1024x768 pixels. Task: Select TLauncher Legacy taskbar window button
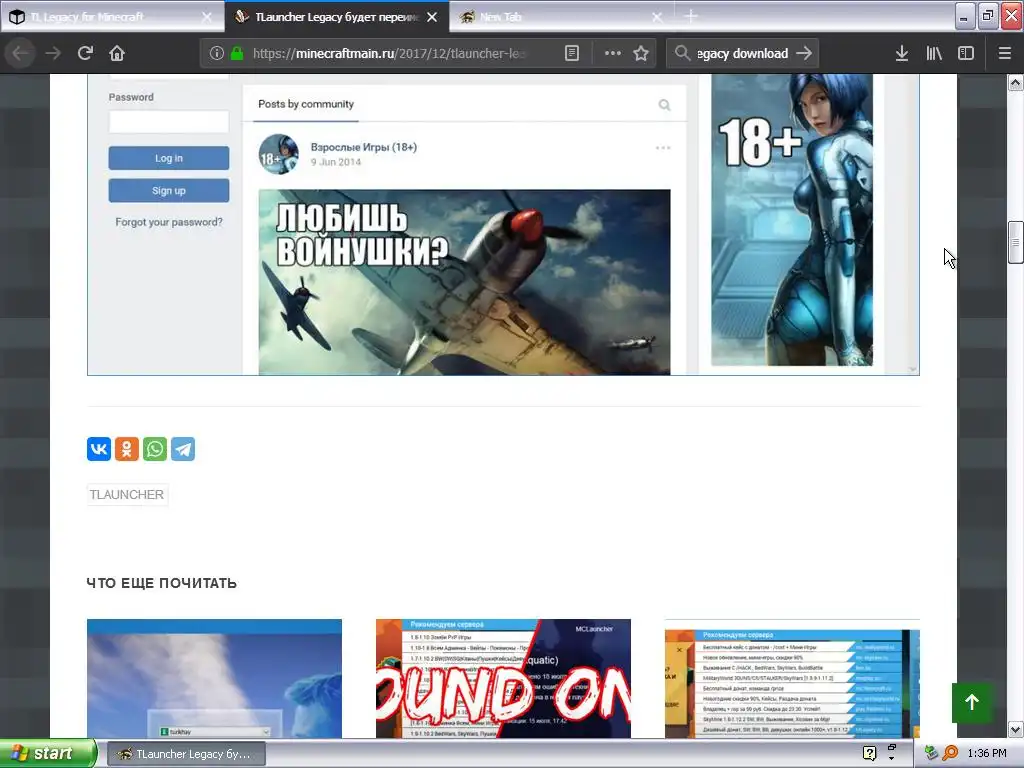pyautogui.click(x=186, y=754)
